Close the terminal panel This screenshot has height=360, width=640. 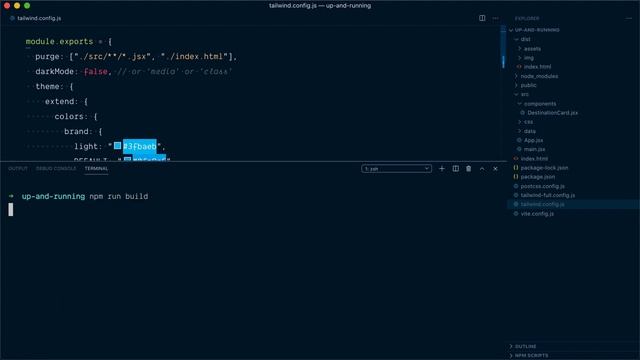click(495, 169)
